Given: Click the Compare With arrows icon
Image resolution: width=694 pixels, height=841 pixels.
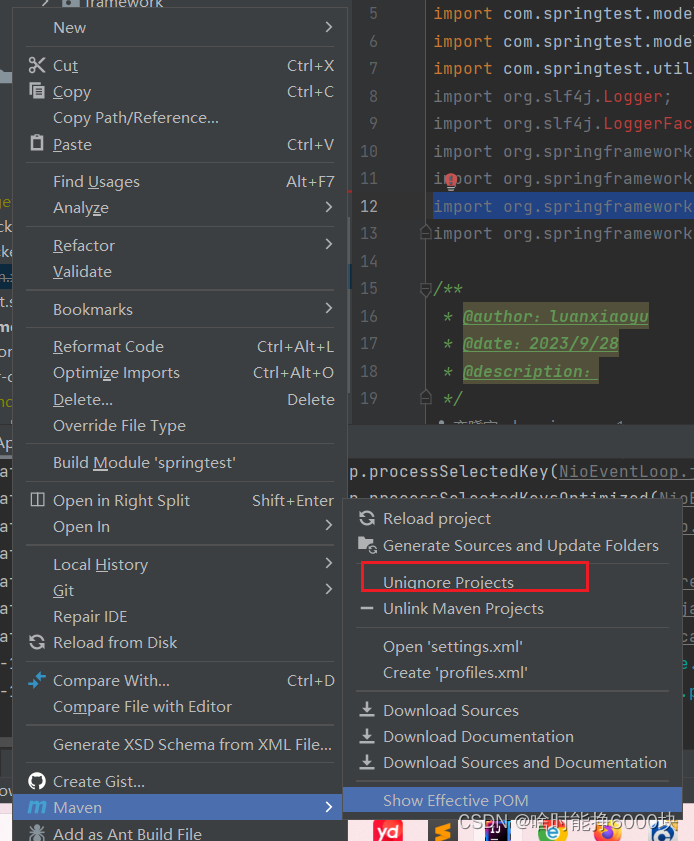Looking at the screenshot, I should [x=37, y=680].
